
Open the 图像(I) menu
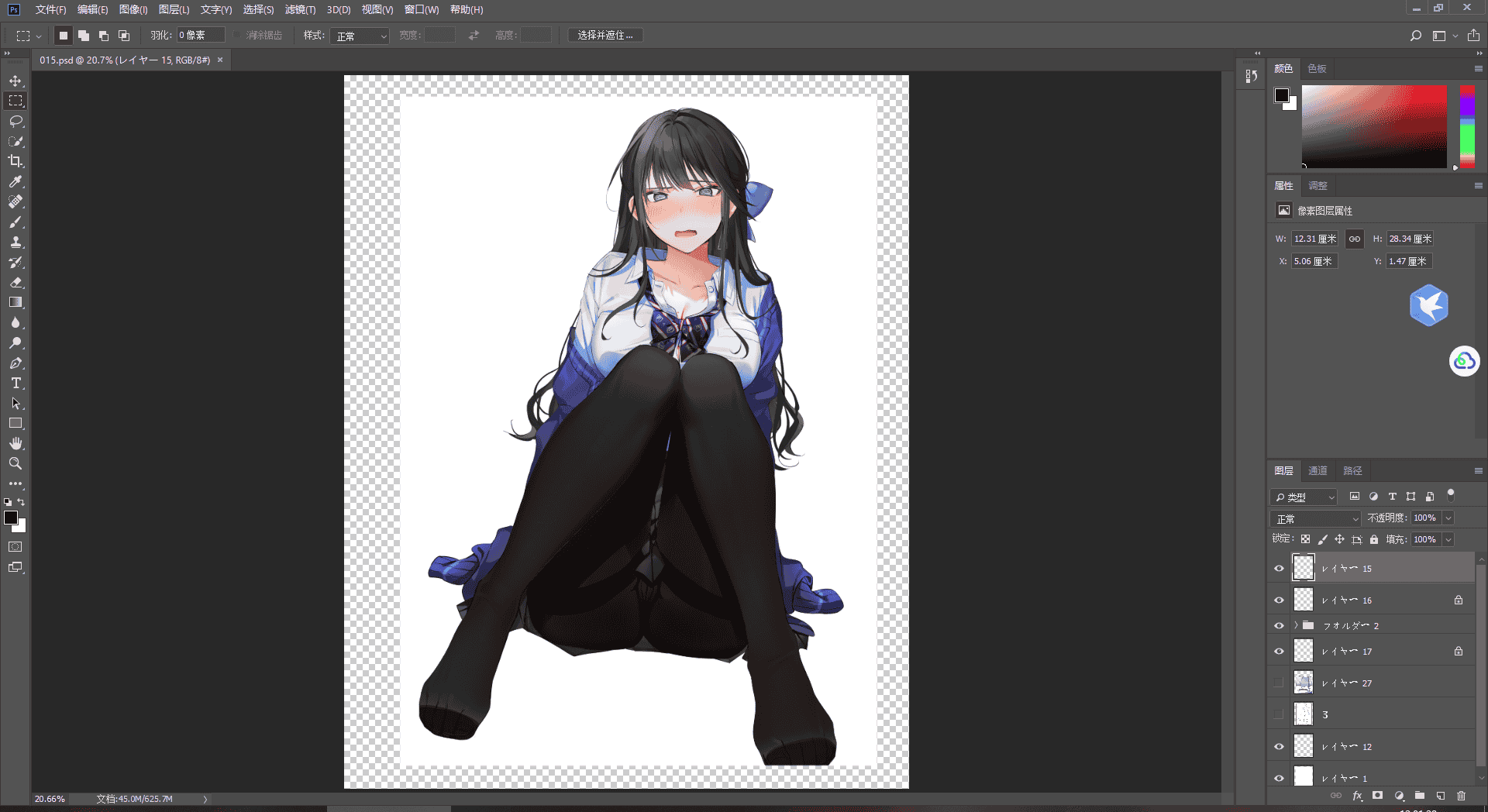tap(133, 9)
